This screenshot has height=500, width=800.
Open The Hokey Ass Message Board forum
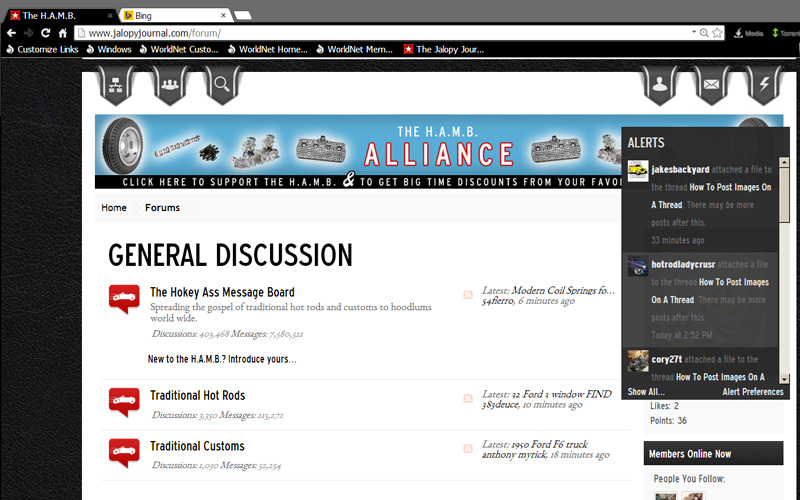pos(222,292)
